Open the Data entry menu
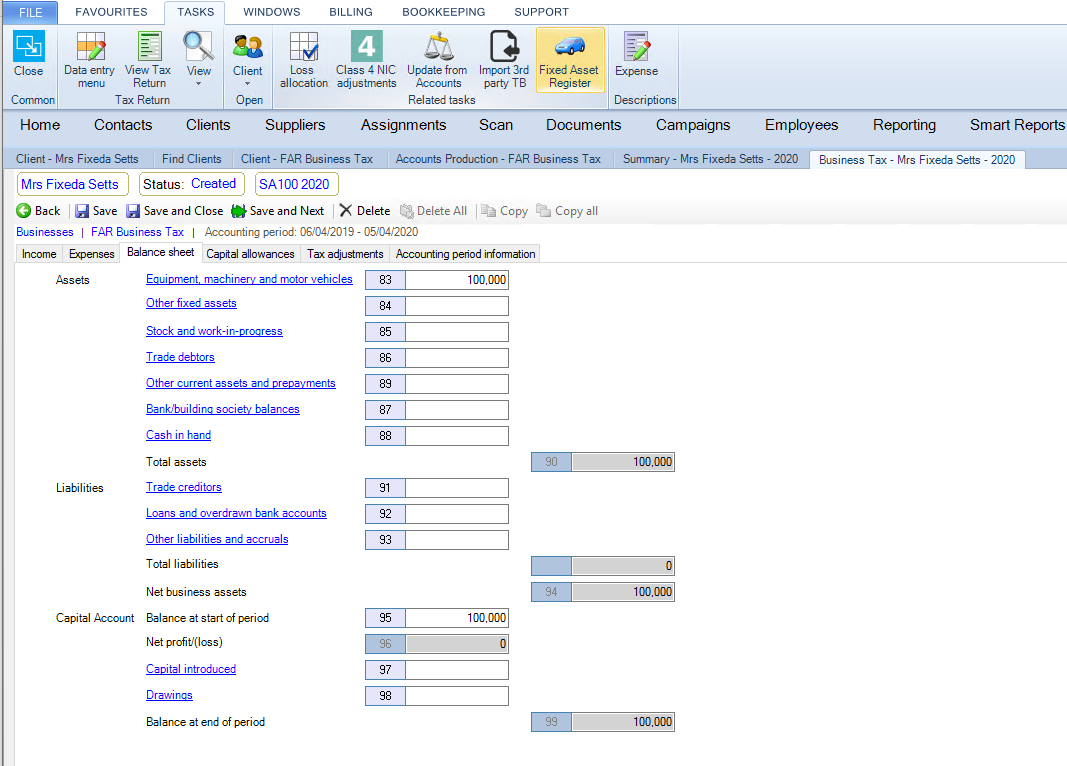1067x766 pixels. point(91,60)
